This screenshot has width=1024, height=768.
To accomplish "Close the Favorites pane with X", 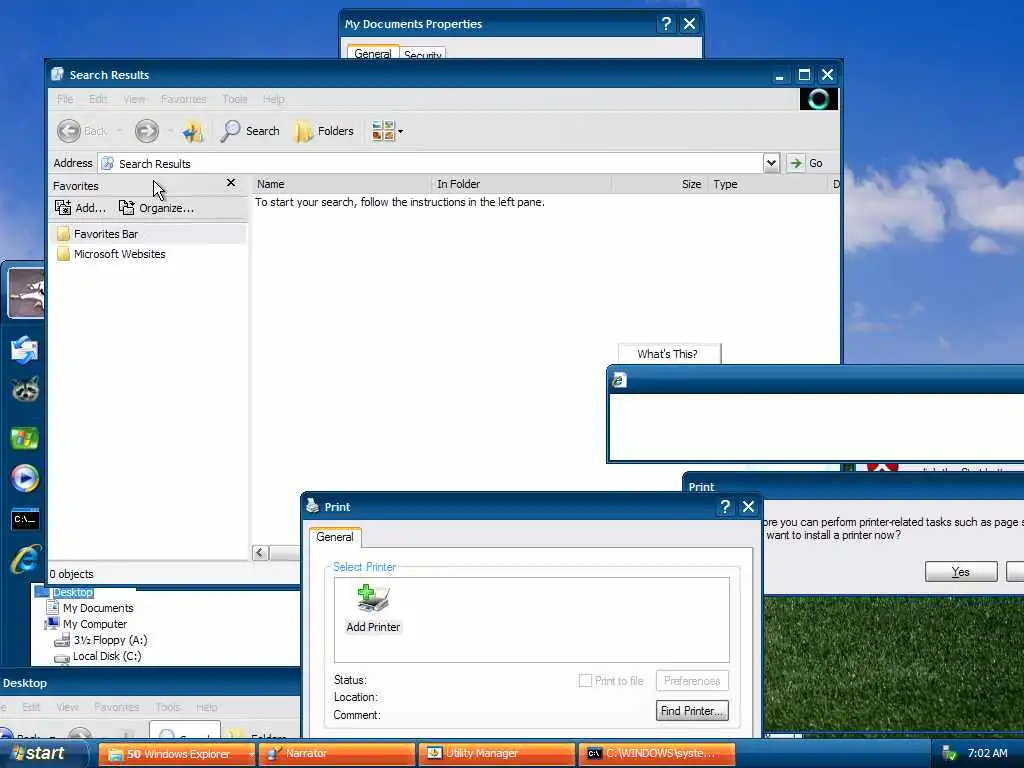I will (231, 183).
